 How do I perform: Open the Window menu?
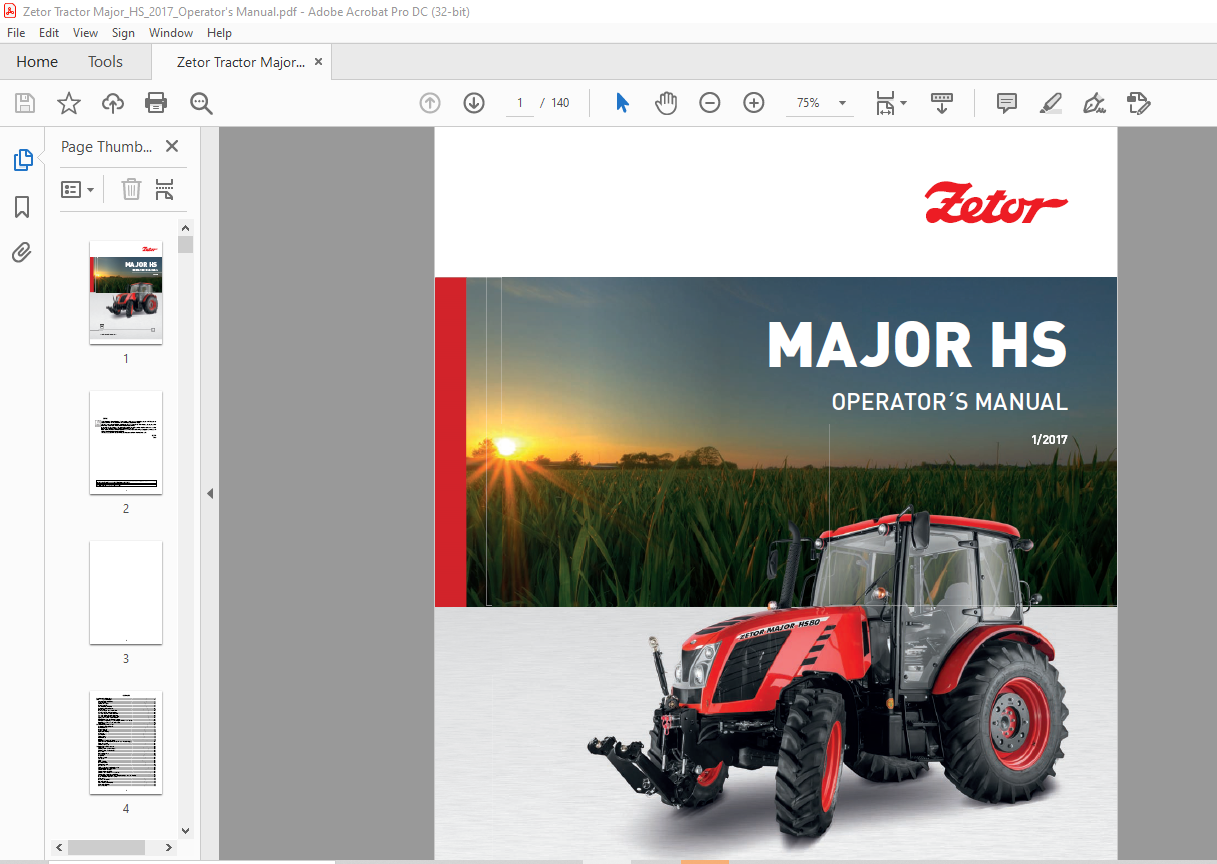tap(171, 33)
